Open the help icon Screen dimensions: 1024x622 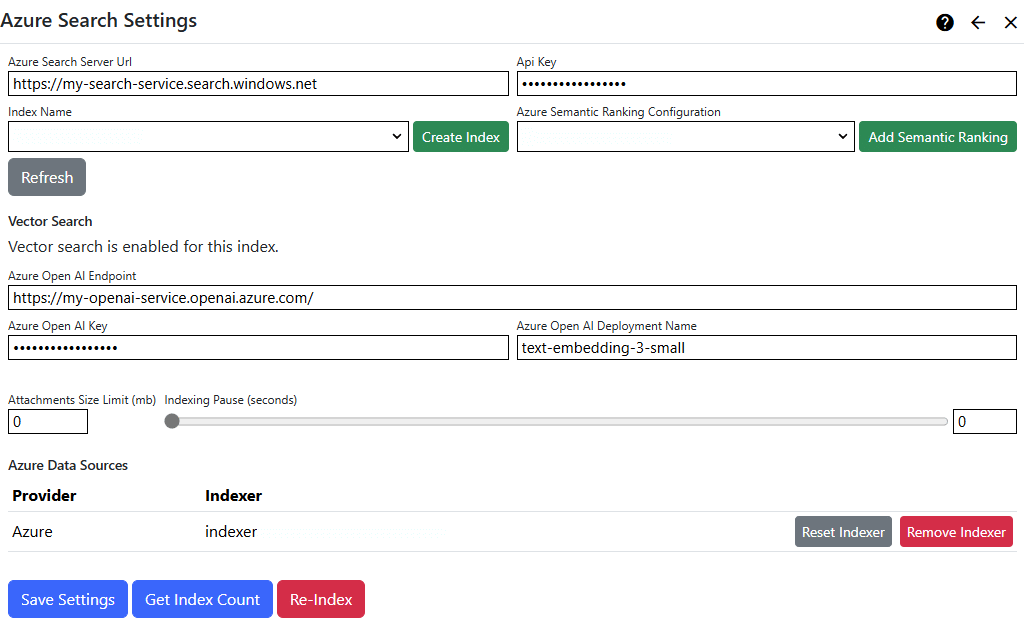[944, 22]
